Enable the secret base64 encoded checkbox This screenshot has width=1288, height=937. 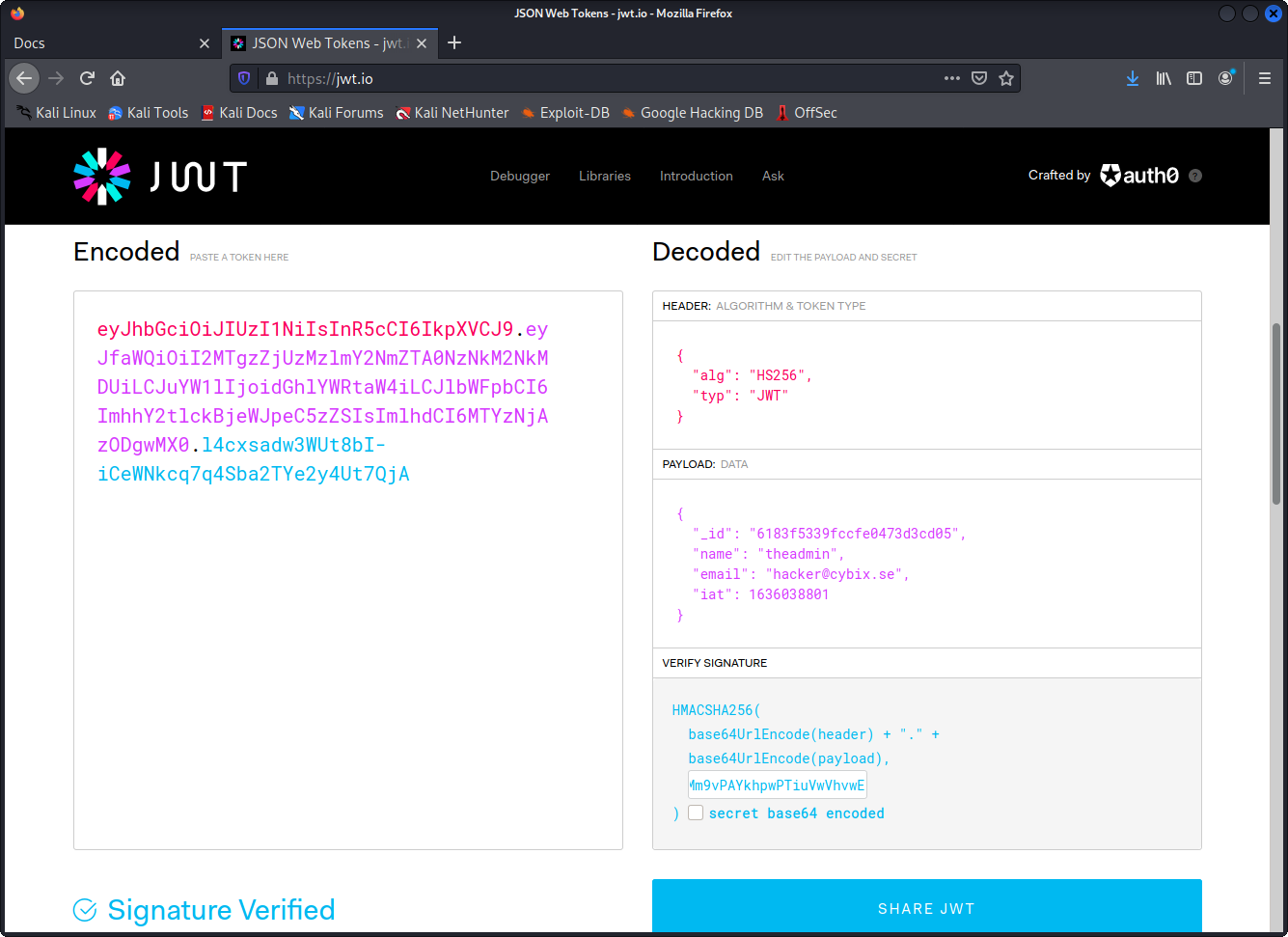(696, 813)
